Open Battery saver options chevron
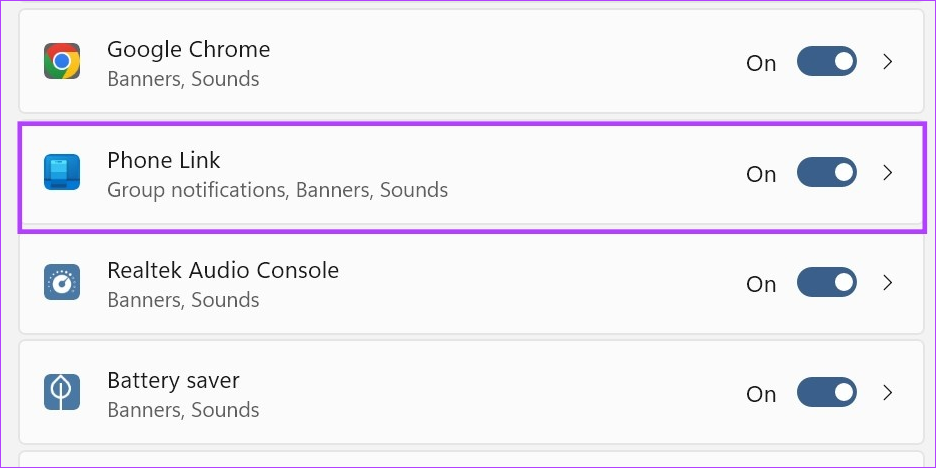936x468 pixels. point(888,392)
